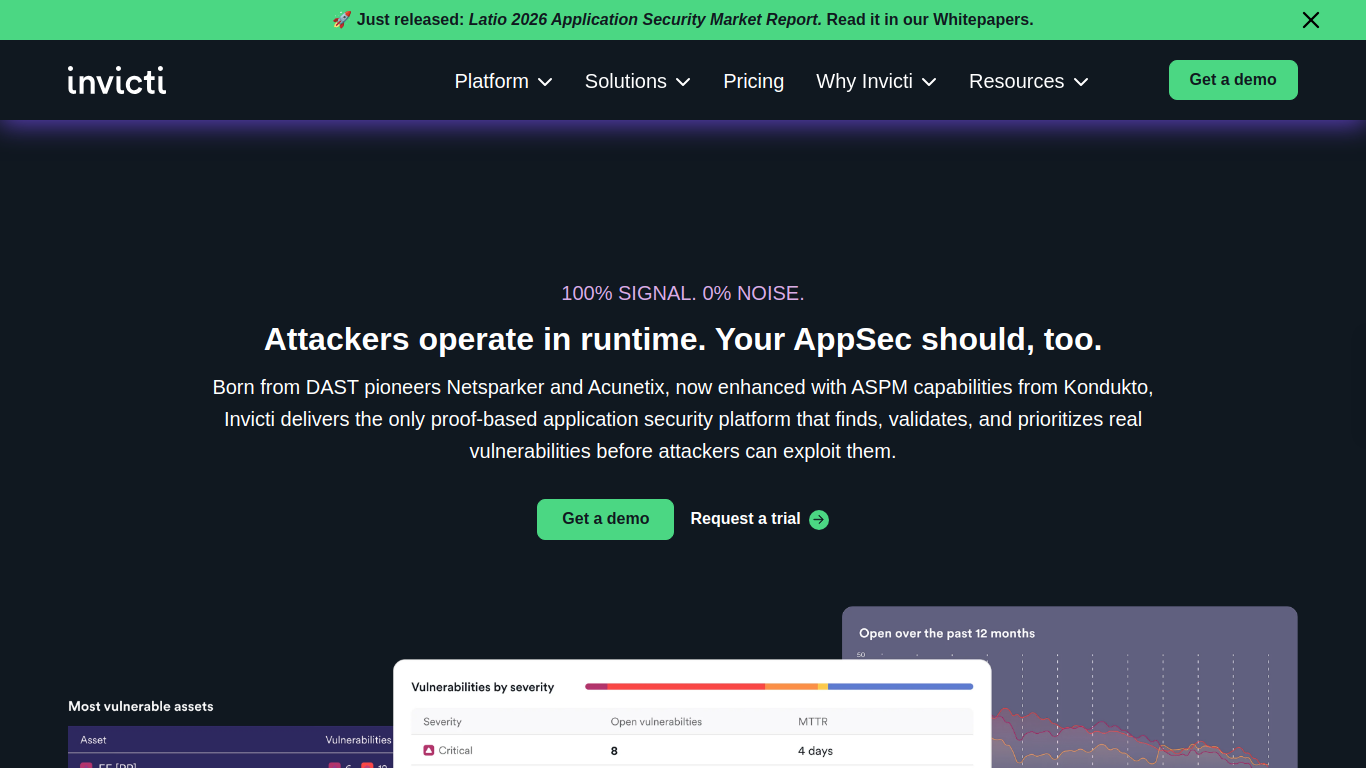Screen dimensions: 1366x768
Task: Click the Vulnerabilities by severity heading
Action: pos(483,687)
